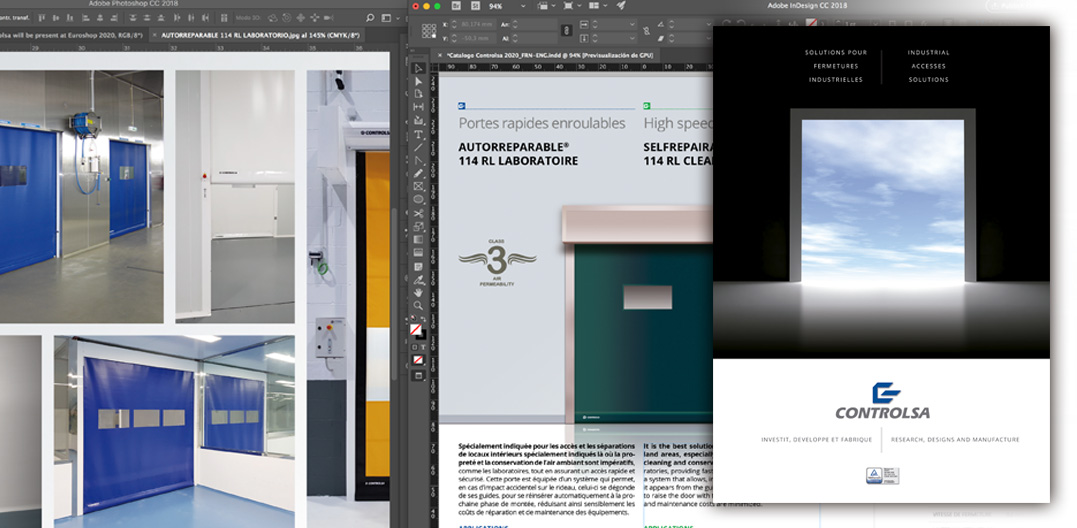Select the InDesign Zoom tool
The image size is (1077, 528).
coord(418,305)
